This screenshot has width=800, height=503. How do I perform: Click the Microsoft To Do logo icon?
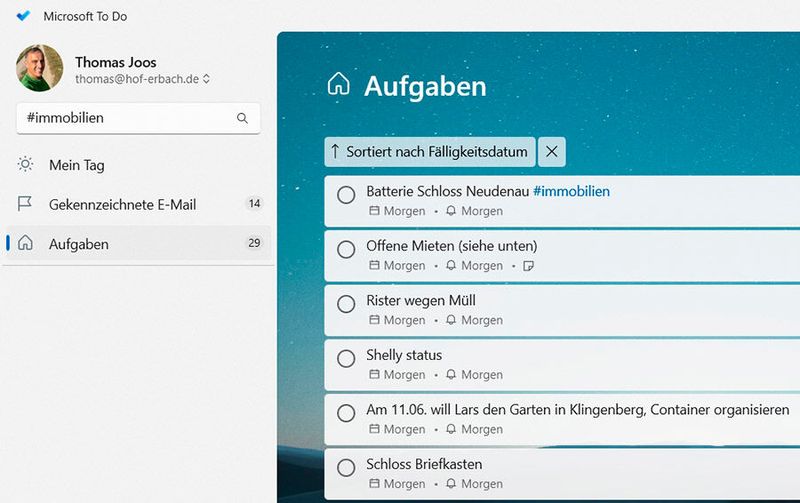point(23,16)
